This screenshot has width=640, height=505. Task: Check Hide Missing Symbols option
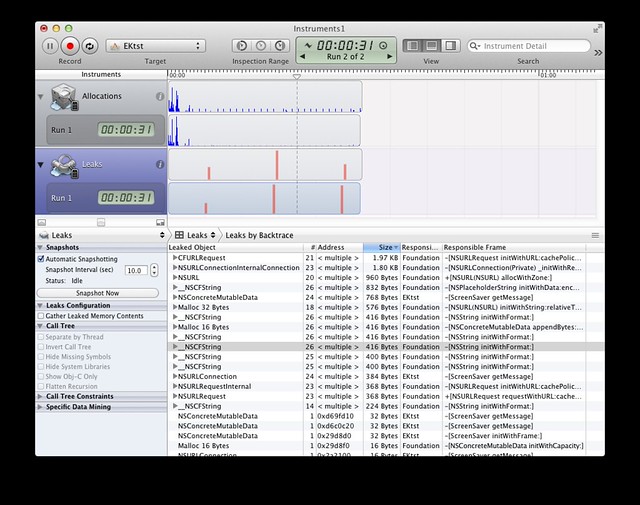pyautogui.click(x=41, y=356)
